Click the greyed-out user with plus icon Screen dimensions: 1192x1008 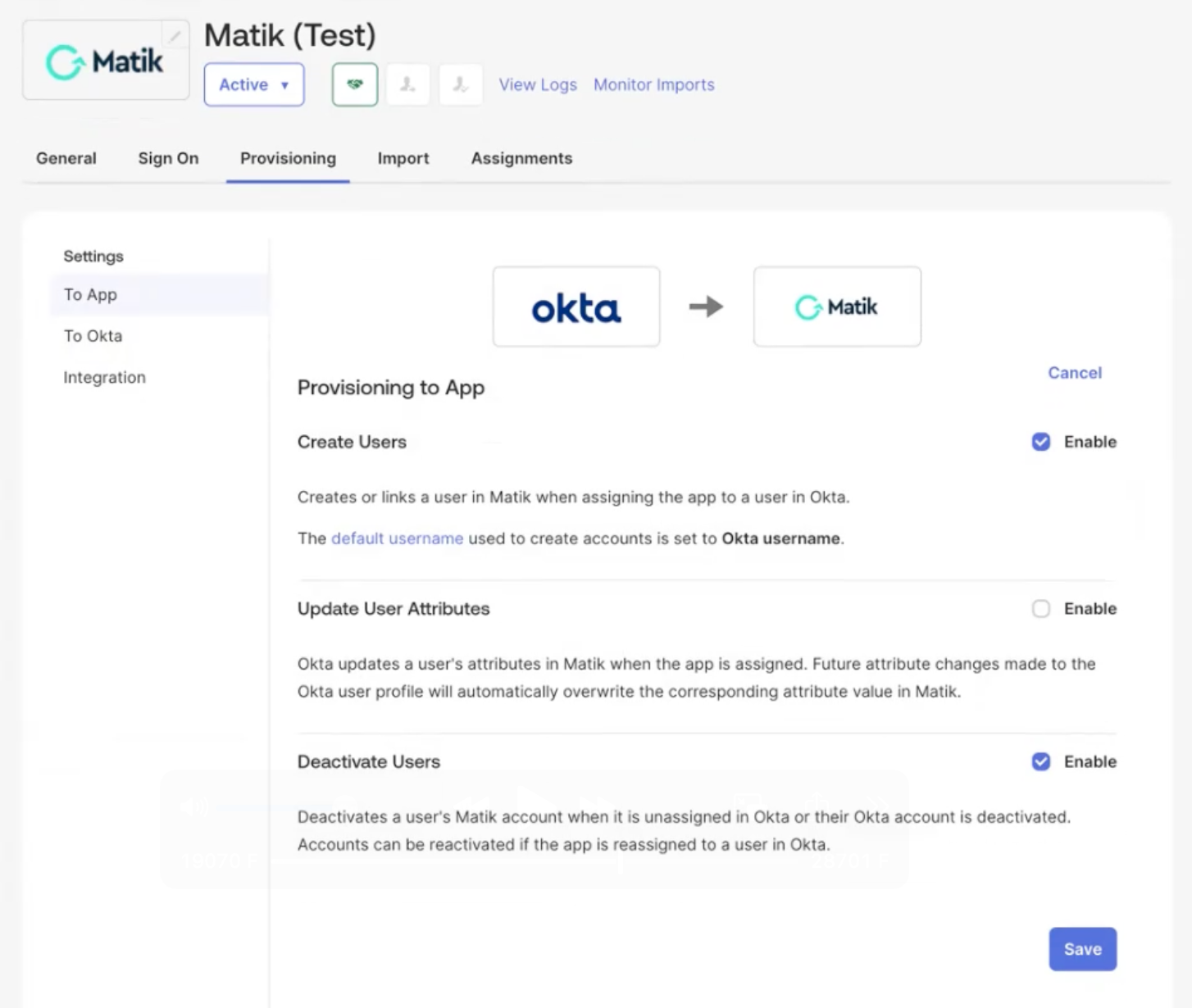407,84
